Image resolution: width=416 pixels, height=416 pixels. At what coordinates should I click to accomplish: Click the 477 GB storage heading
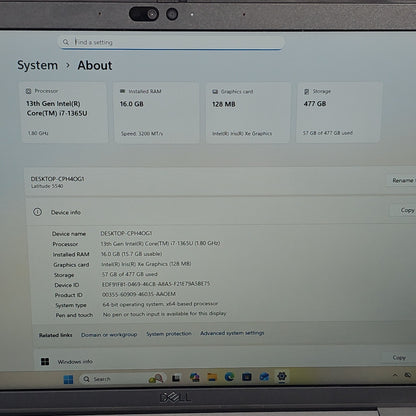click(315, 104)
